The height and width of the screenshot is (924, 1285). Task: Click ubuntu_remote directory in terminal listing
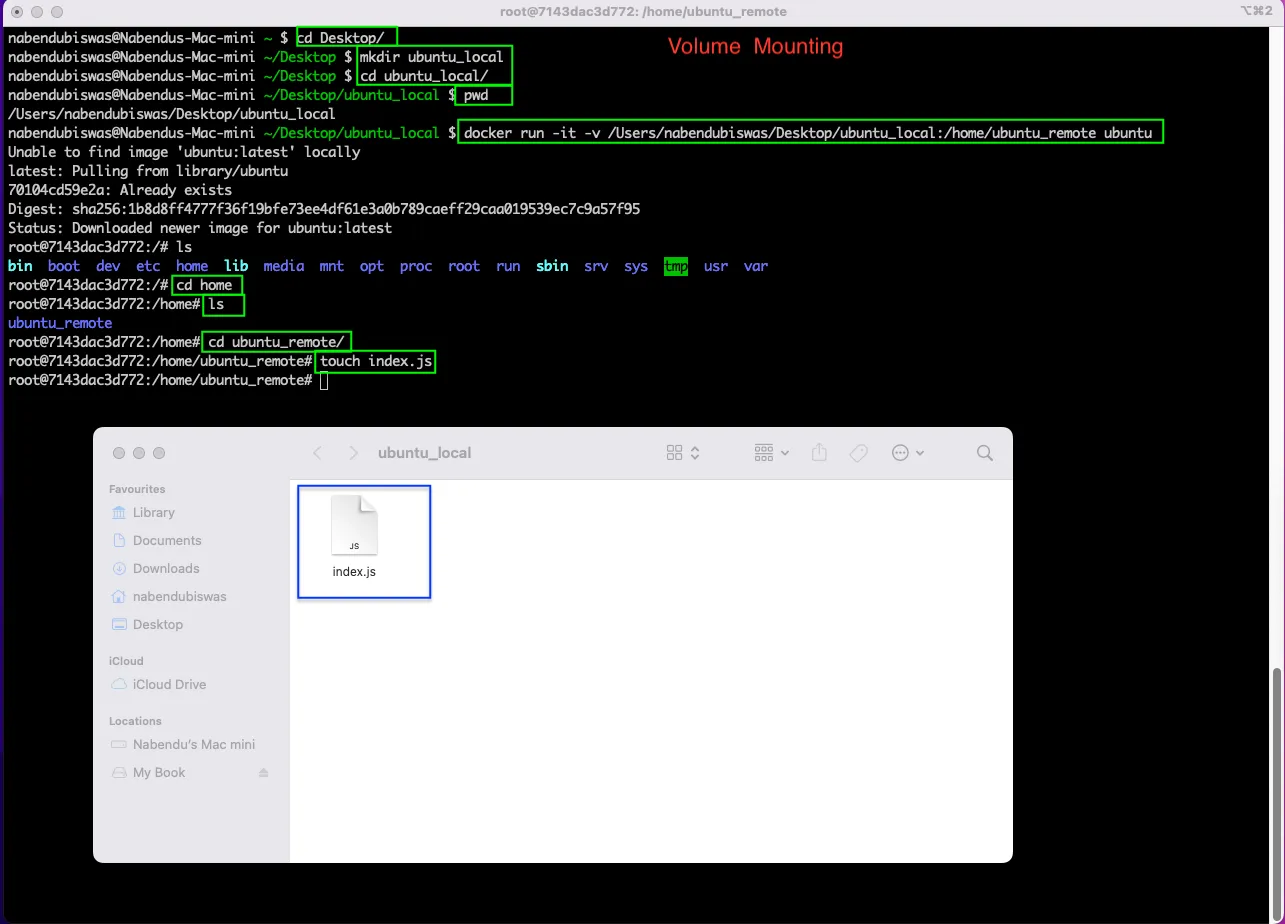point(60,323)
